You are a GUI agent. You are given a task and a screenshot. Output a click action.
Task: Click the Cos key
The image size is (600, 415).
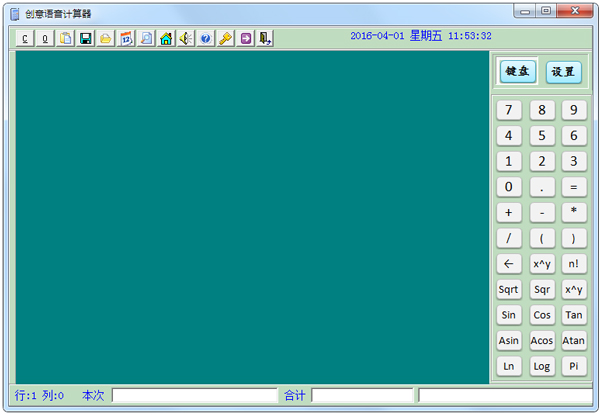click(542, 315)
